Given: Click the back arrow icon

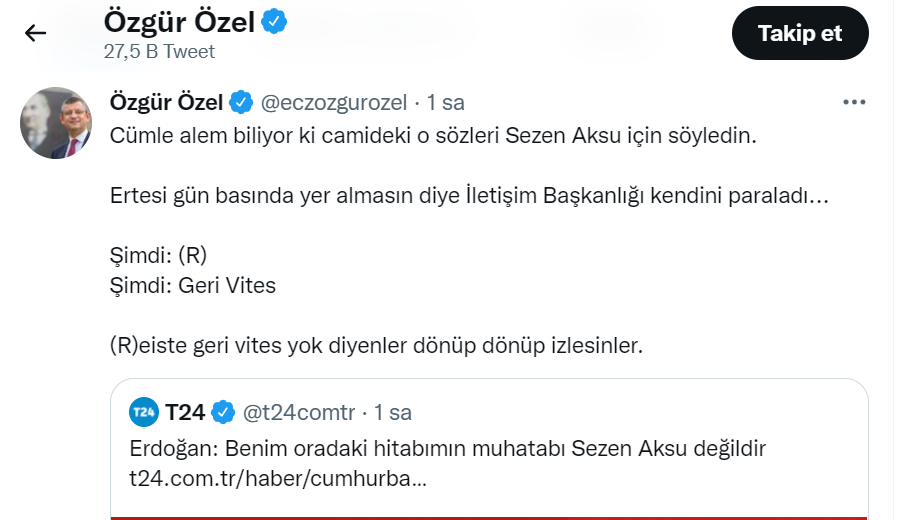Looking at the screenshot, I should point(36,34).
